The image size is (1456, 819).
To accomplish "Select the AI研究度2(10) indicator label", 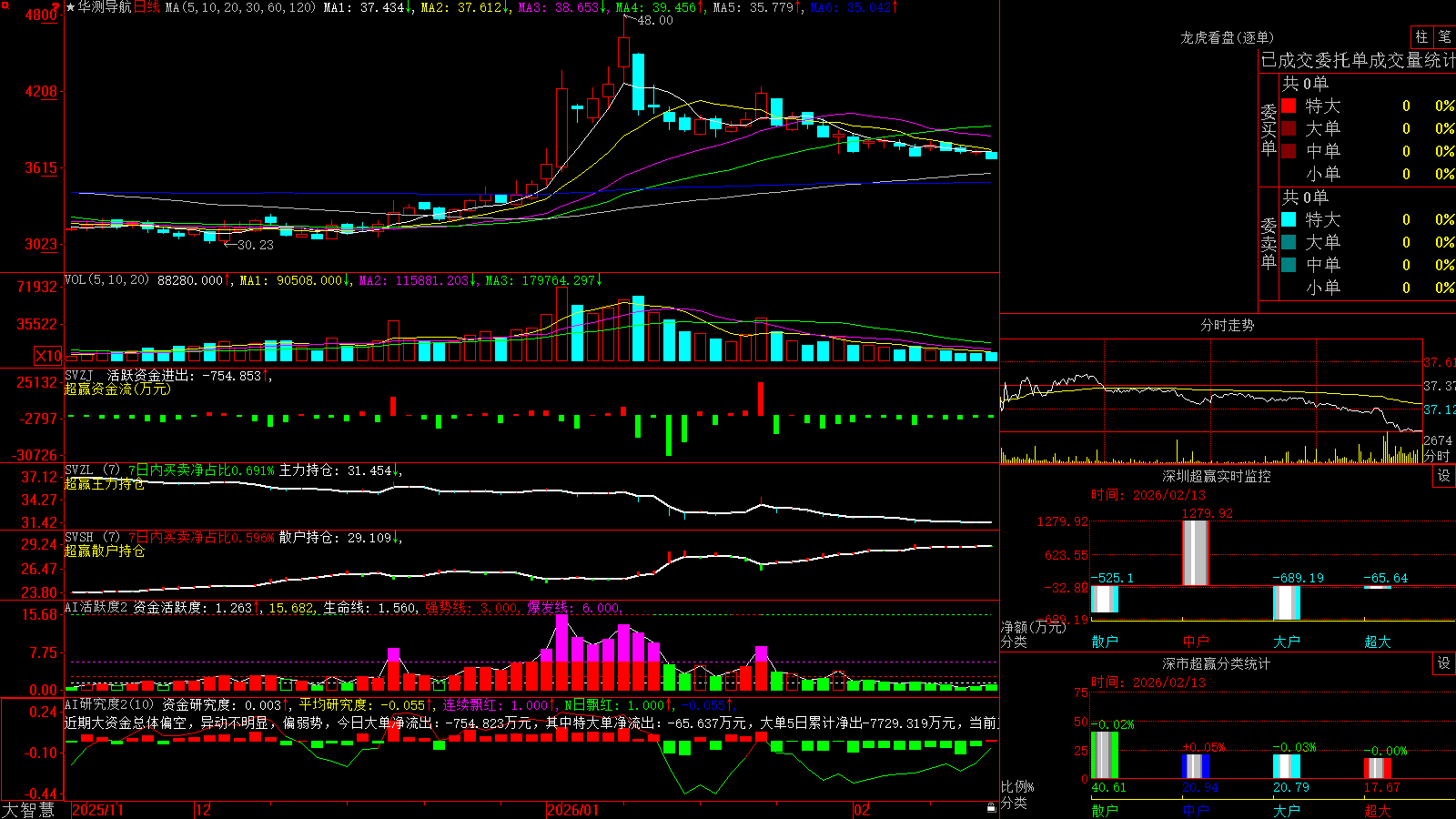I will tap(110, 704).
